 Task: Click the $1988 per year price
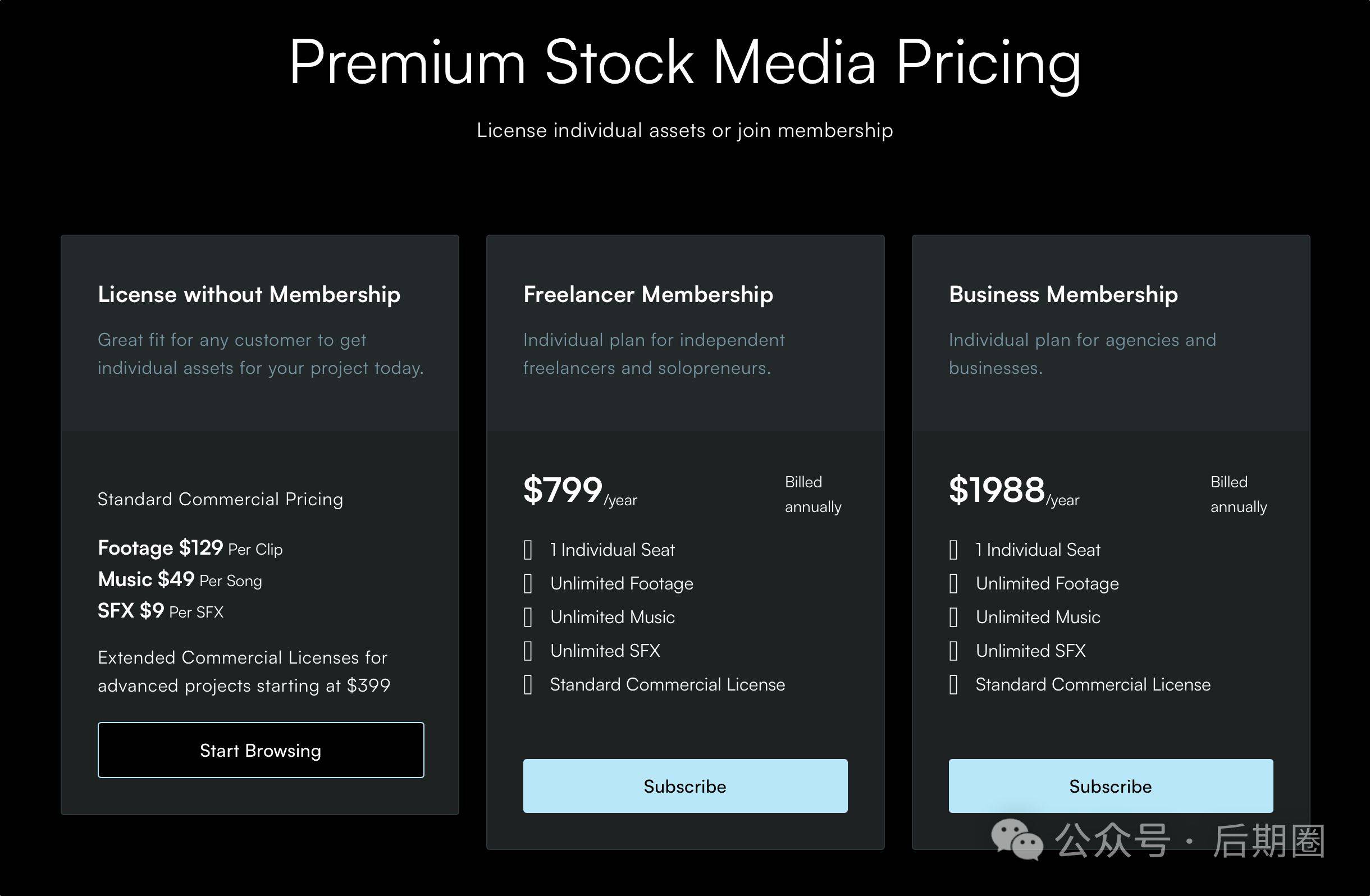pyautogui.click(x=1014, y=491)
